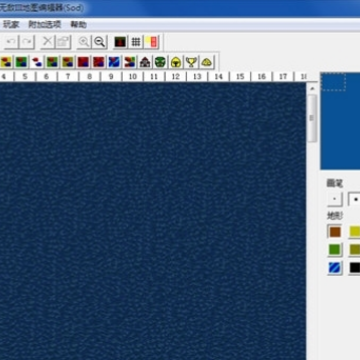360x360 pixels.
Task: Select the smallest single-tile brush size
Action: 335,199
